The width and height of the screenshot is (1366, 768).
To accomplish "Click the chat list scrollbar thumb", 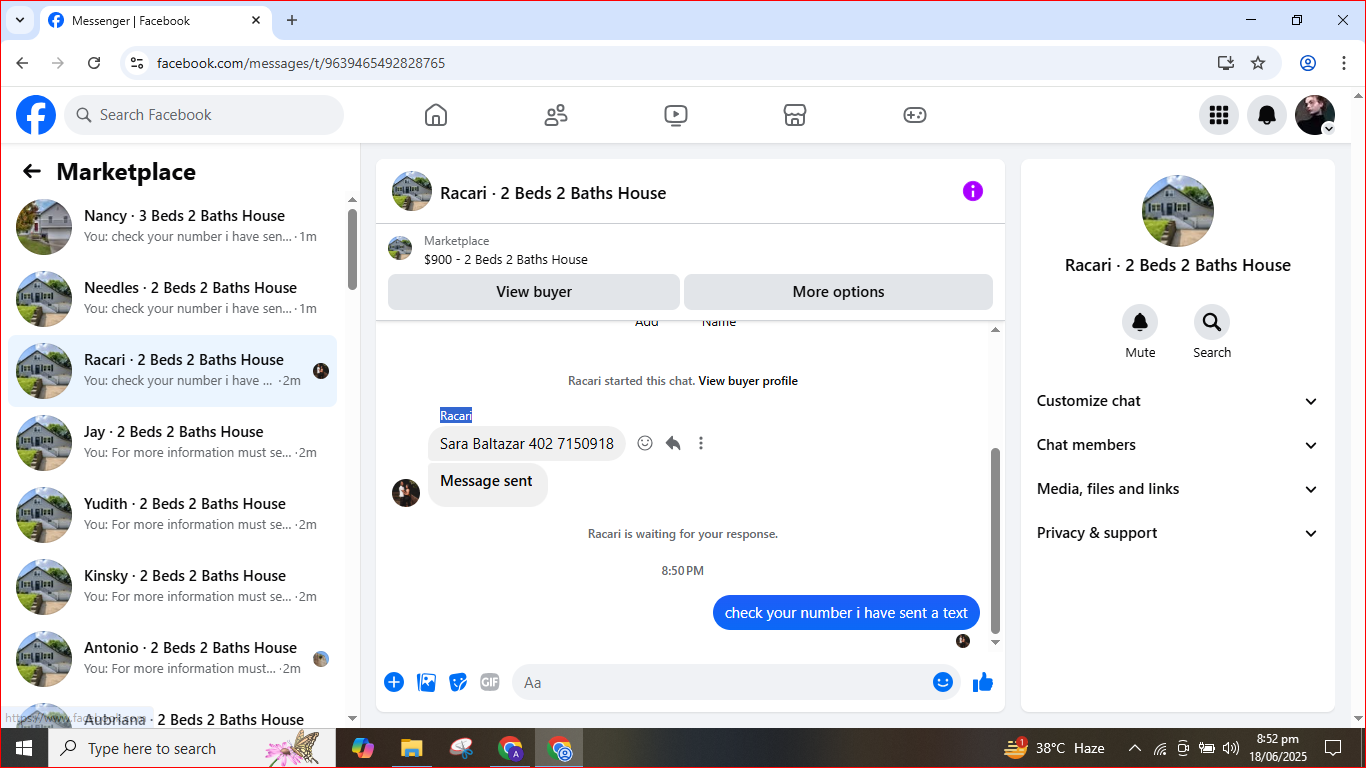I will pyautogui.click(x=352, y=249).
